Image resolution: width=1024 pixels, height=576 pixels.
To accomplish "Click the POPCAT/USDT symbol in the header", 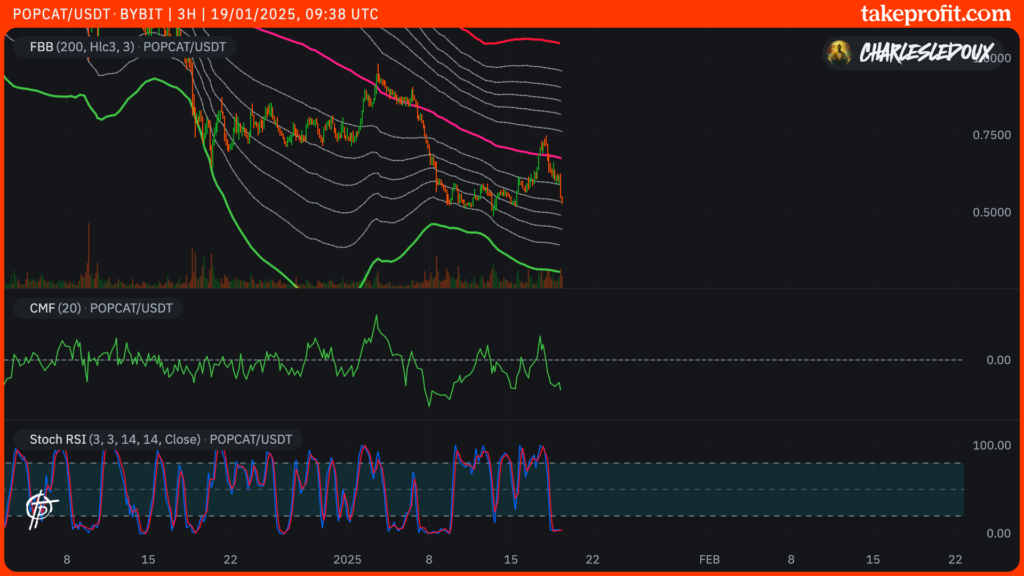I will [53, 15].
